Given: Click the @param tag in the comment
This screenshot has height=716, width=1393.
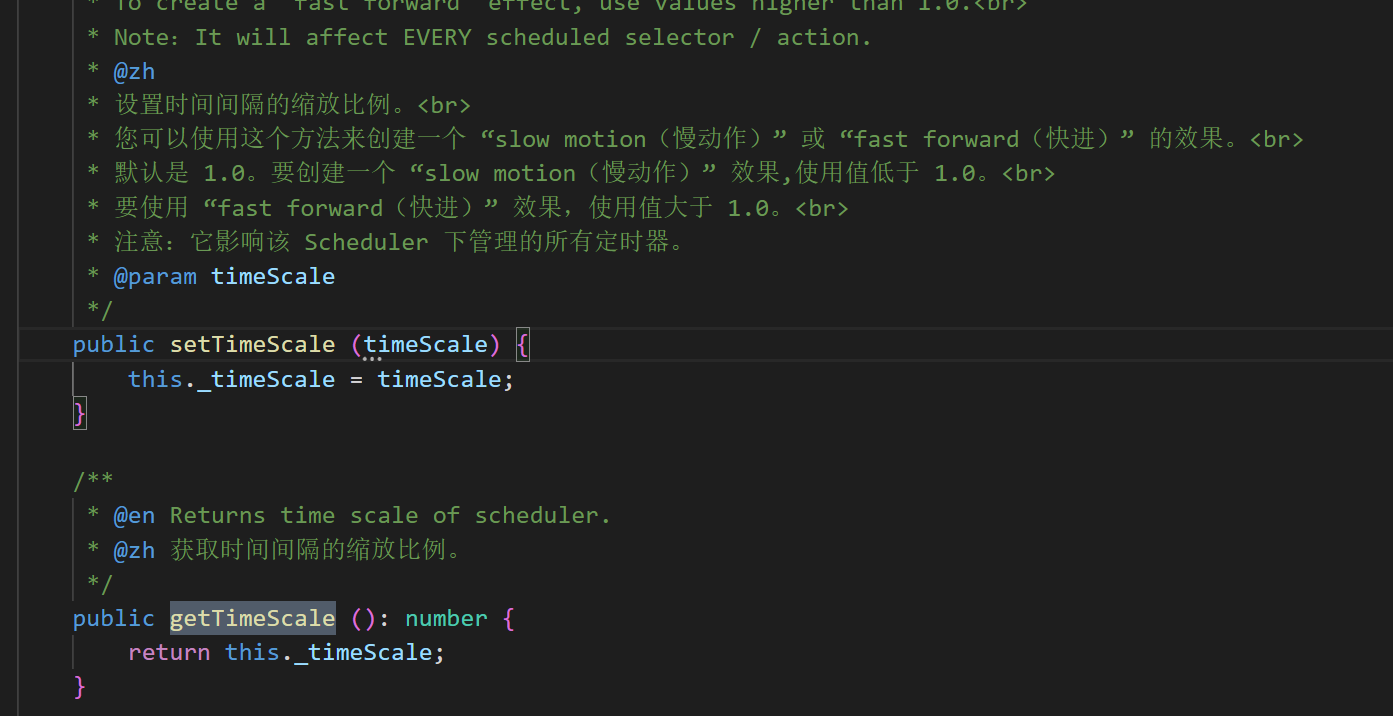Looking at the screenshot, I should (x=155, y=277).
